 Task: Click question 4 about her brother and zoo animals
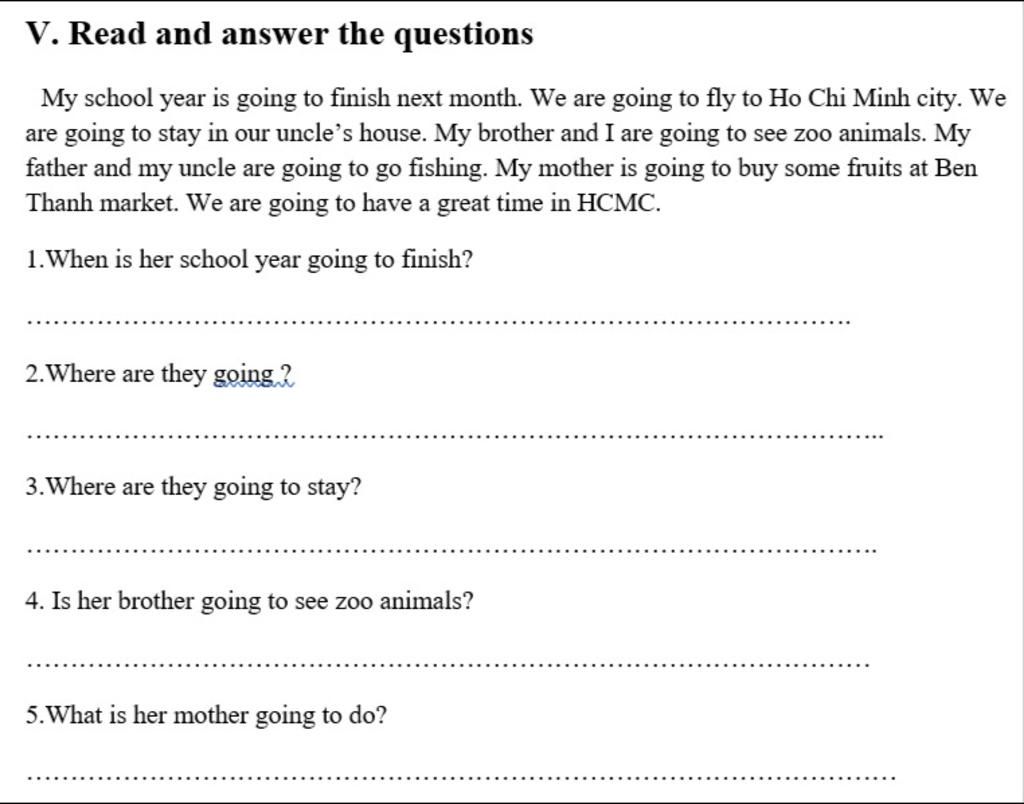[250, 601]
